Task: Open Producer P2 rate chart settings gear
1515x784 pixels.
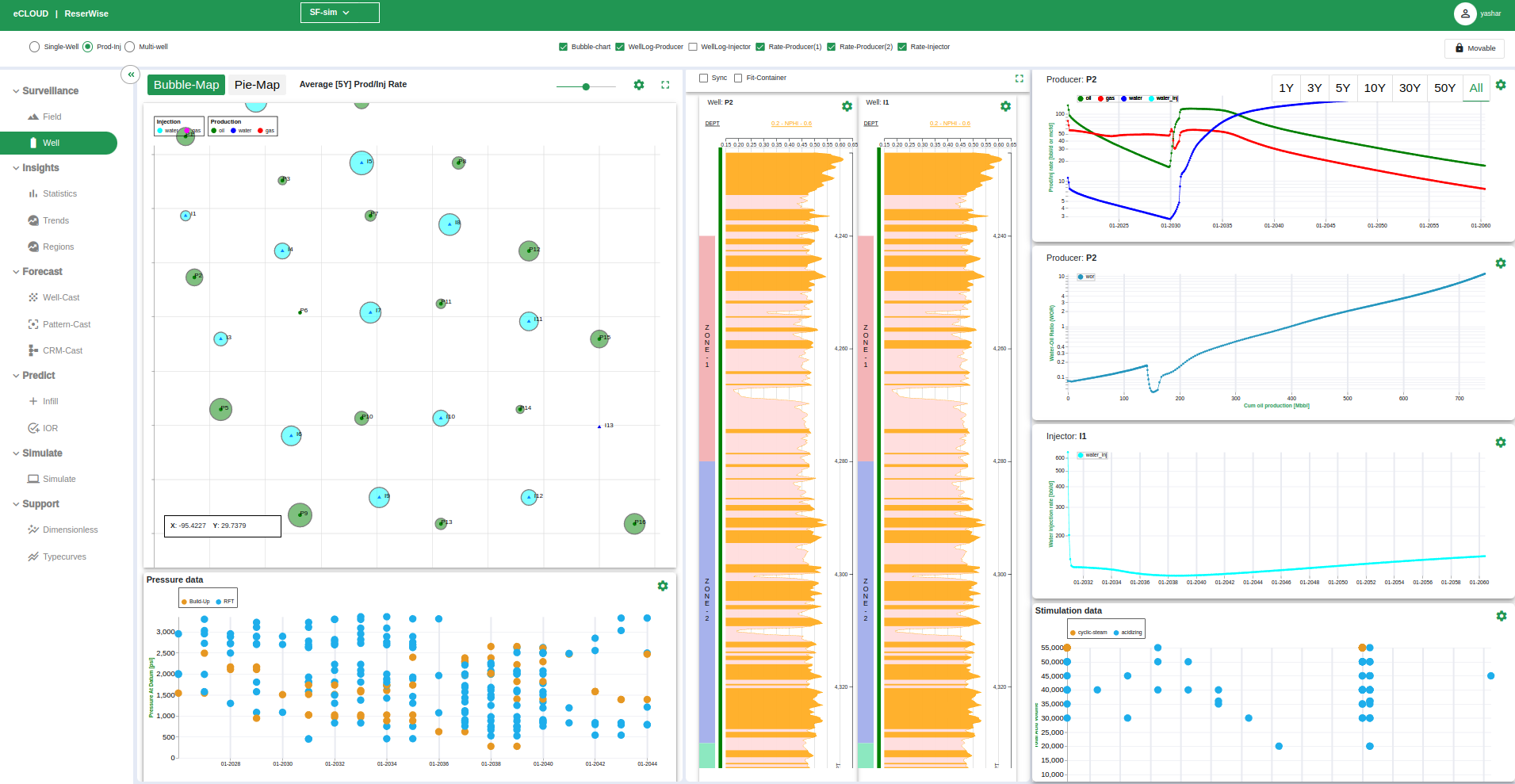Action: pyautogui.click(x=1501, y=85)
